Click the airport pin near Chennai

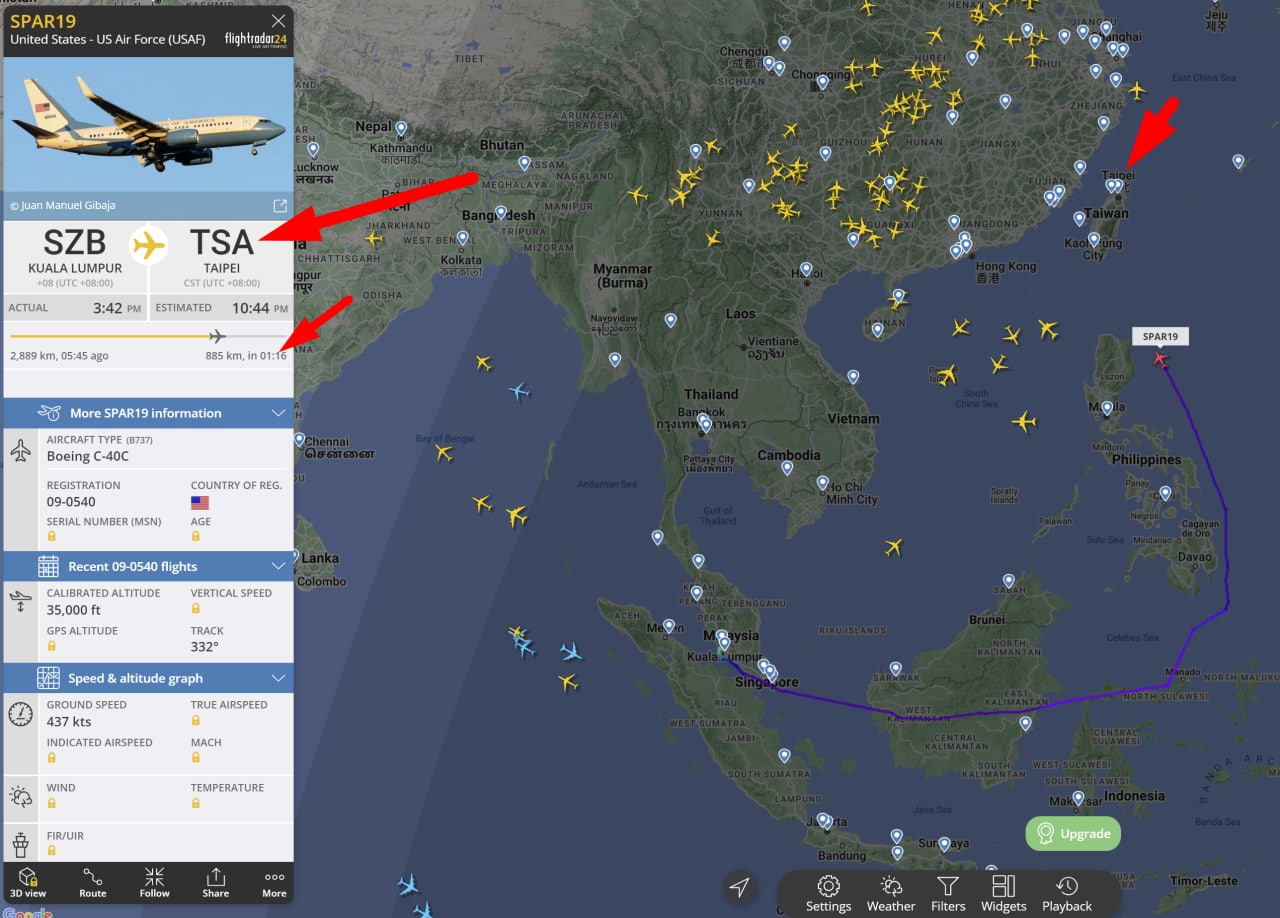click(300, 439)
